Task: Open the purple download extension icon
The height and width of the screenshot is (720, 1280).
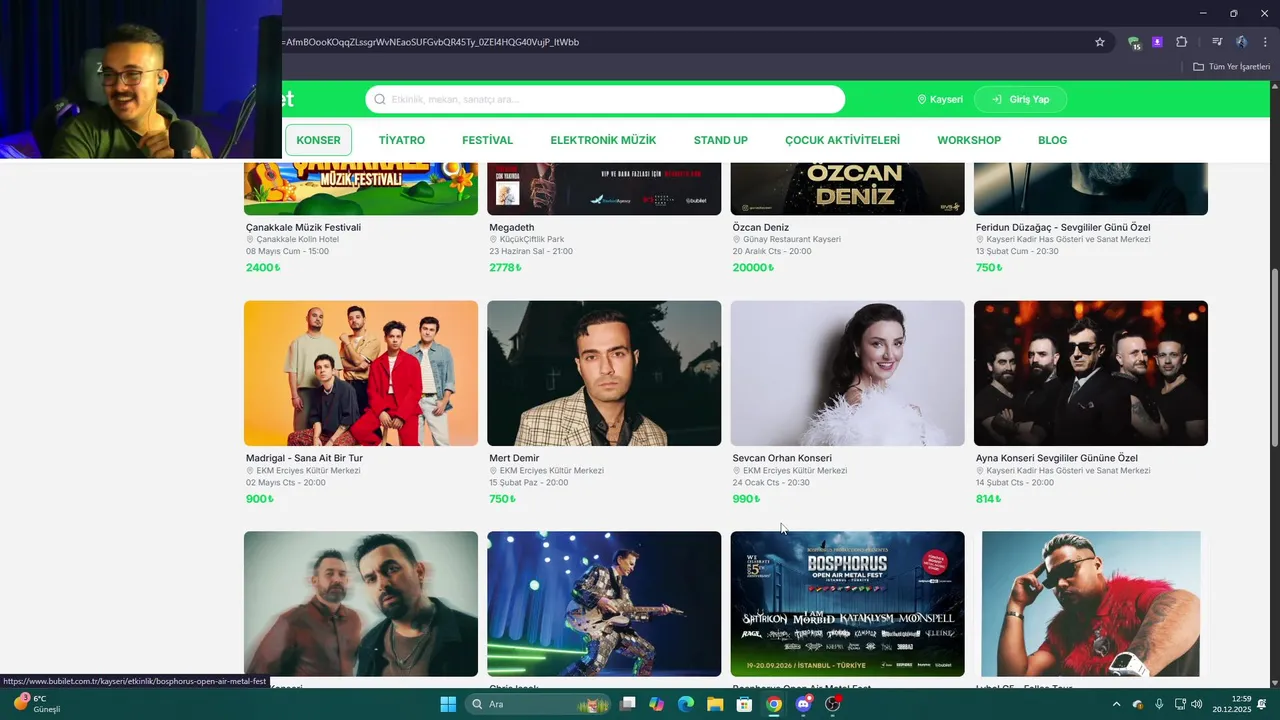Action: coord(1157,42)
